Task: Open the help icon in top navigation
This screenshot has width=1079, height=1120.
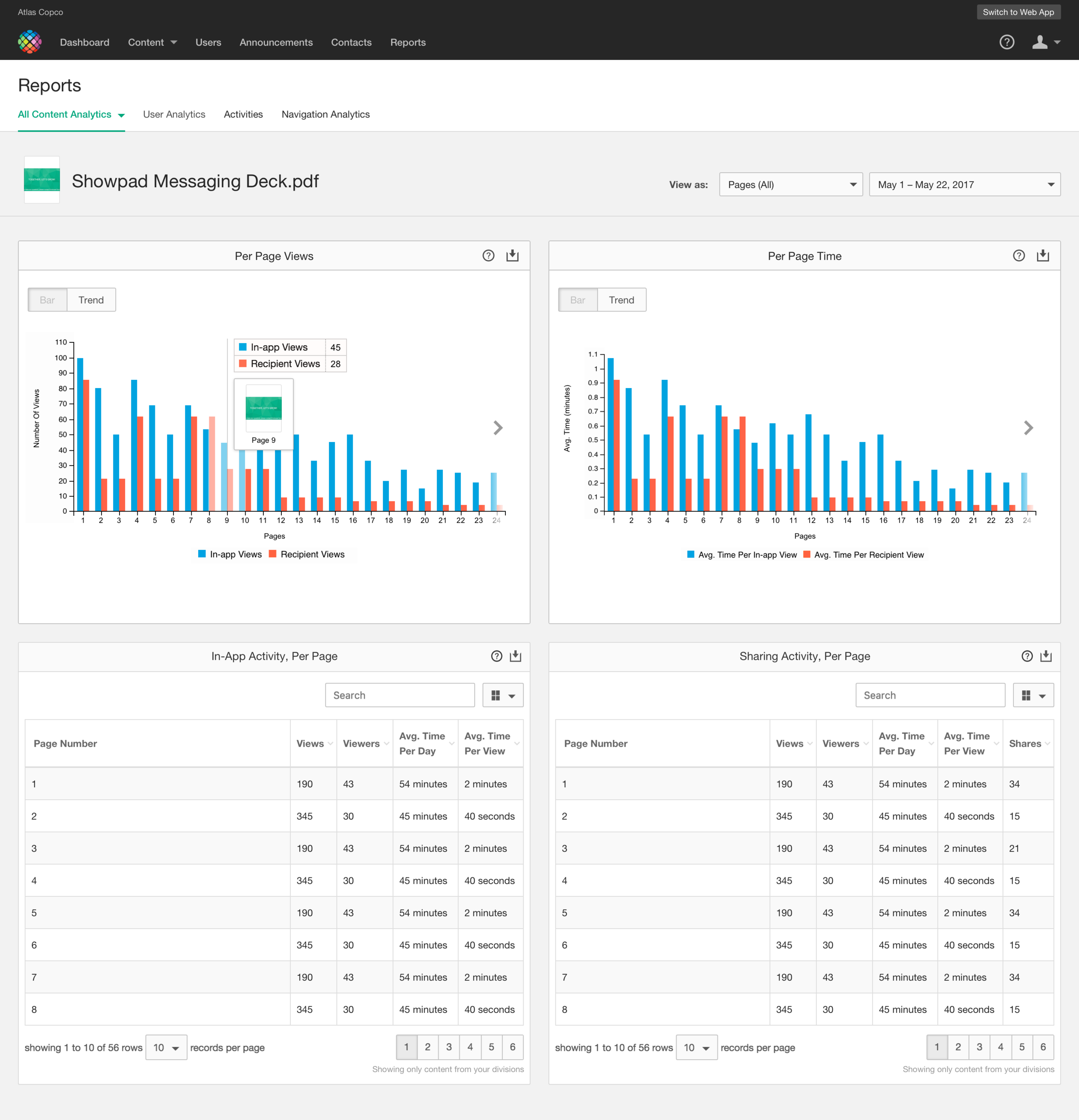Action: point(1006,42)
